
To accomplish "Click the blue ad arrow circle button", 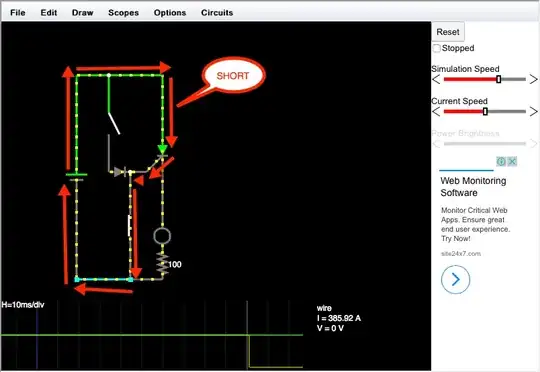I will click(455, 279).
